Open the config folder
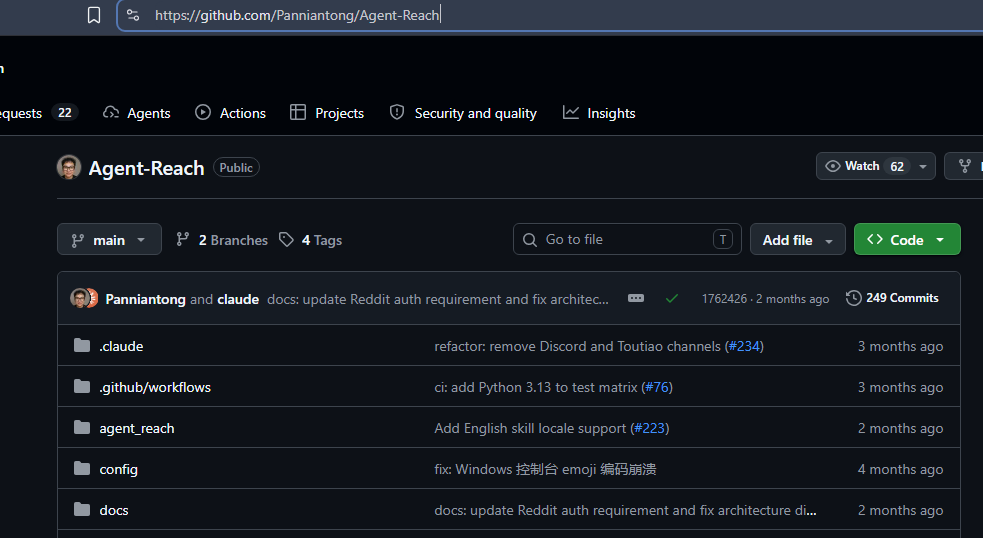Image resolution: width=983 pixels, height=538 pixels. [x=118, y=470]
